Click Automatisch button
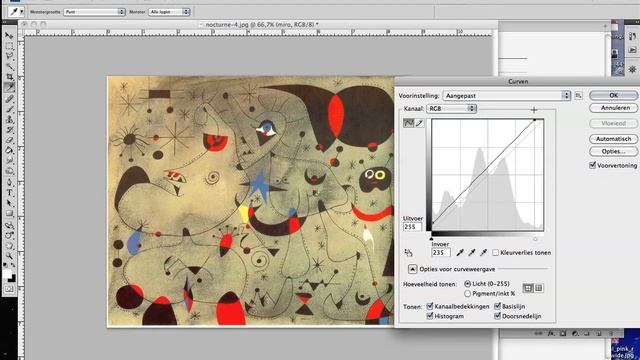Screen dimensions: 640x360 [x=613, y=139]
